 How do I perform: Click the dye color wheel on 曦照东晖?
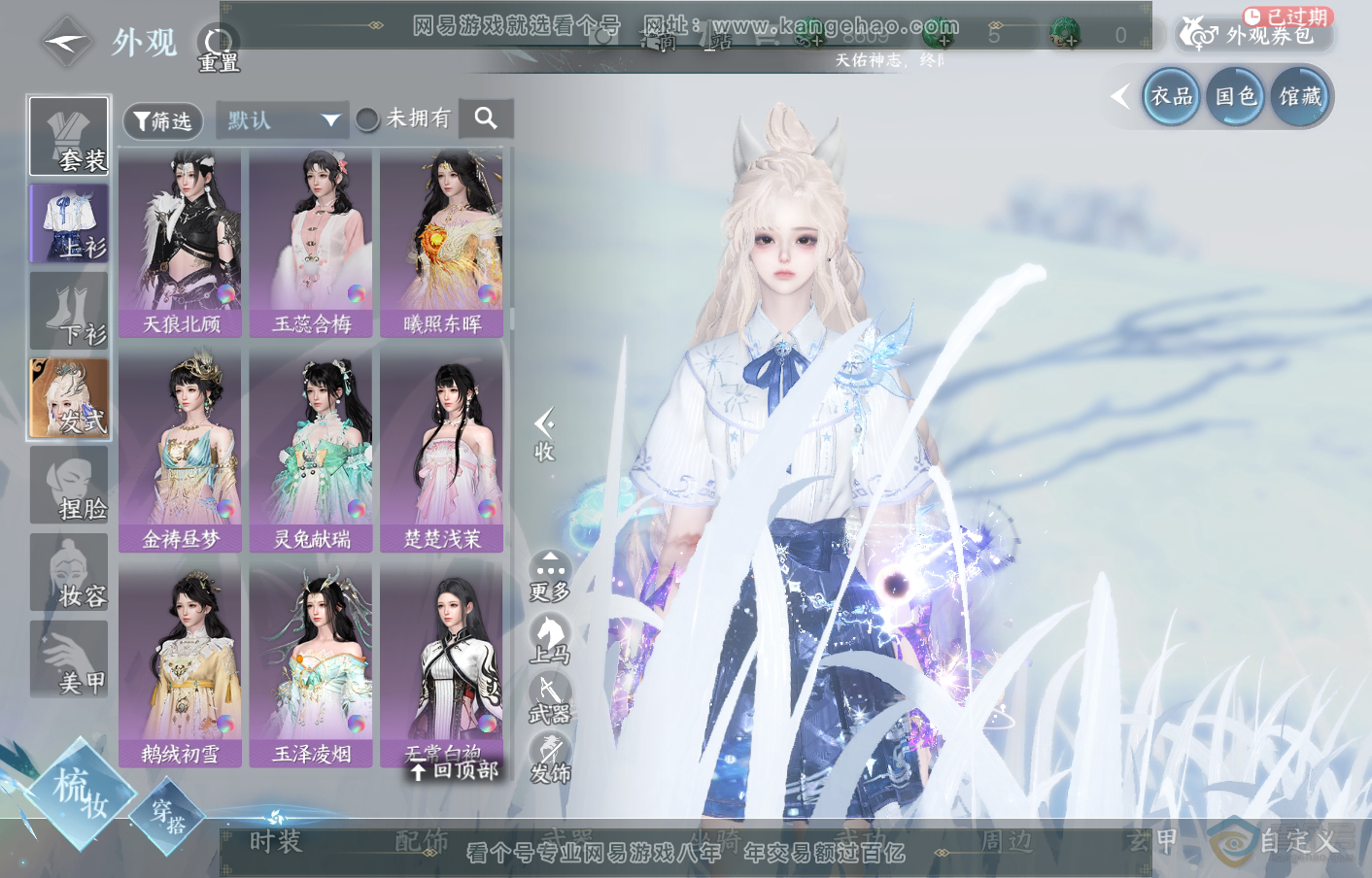[x=488, y=294]
